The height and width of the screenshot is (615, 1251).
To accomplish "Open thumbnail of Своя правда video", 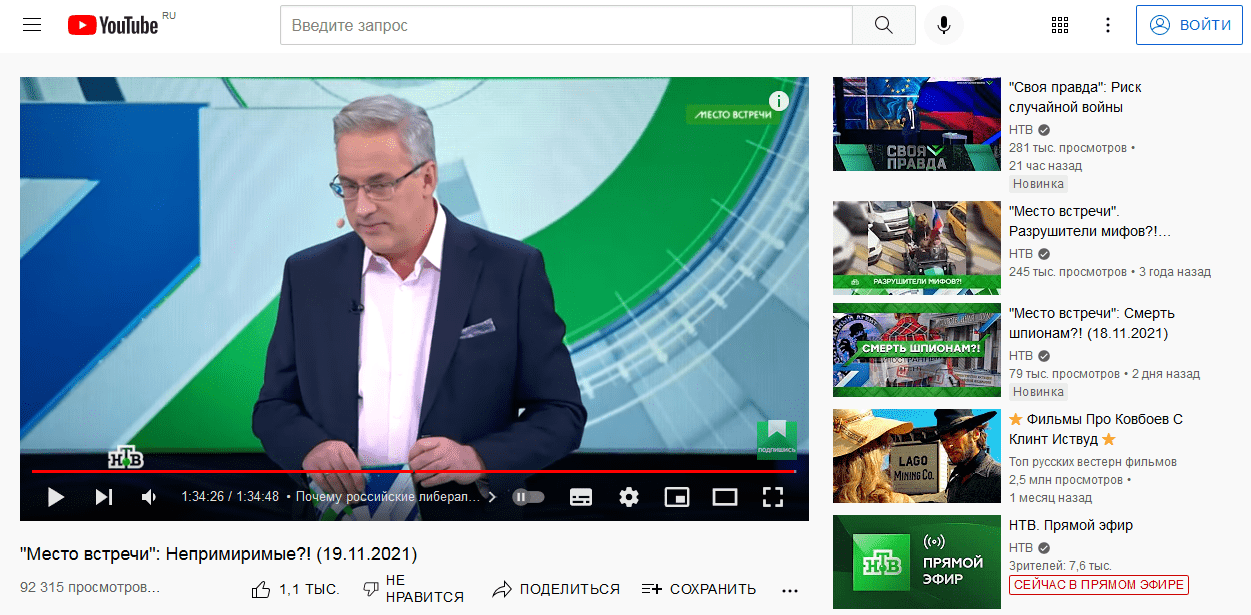I will (x=917, y=124).
